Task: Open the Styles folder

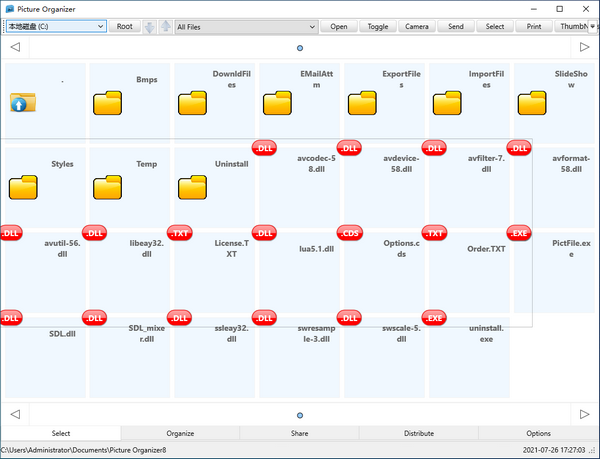Action: (x=22, y=186)
